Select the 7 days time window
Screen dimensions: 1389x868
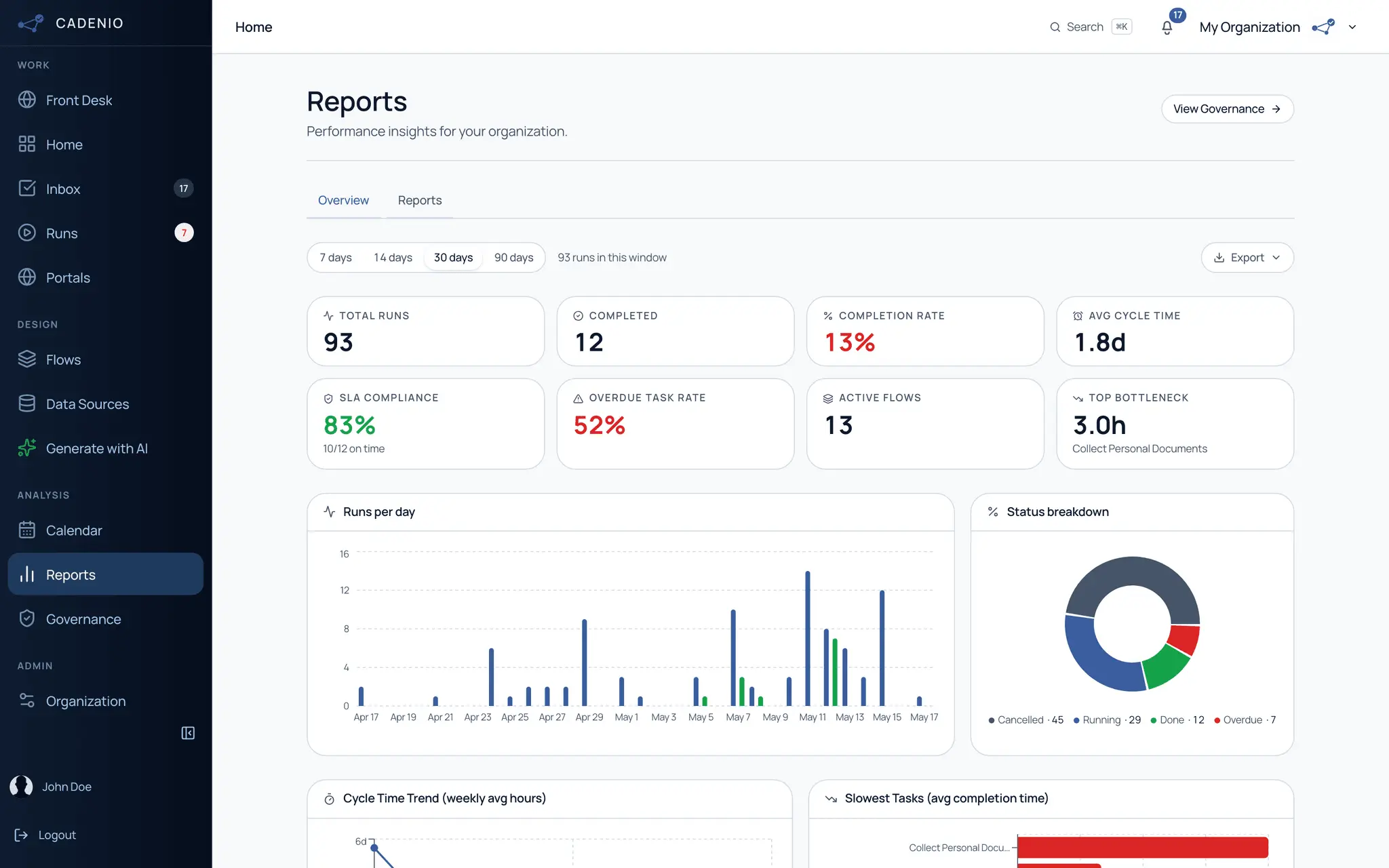(x=336, y=258)
